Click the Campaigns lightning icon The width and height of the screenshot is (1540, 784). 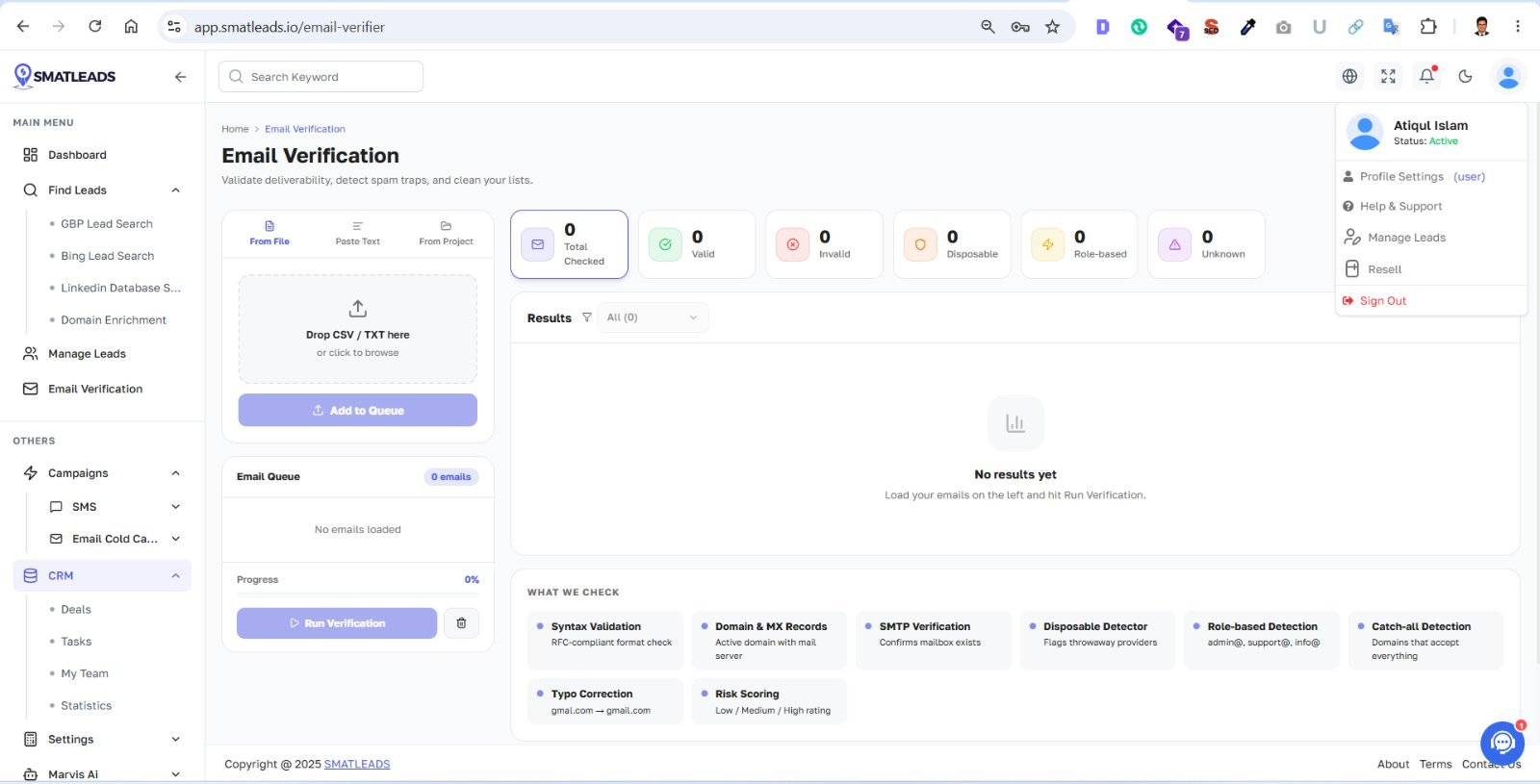tap(30, 473)
